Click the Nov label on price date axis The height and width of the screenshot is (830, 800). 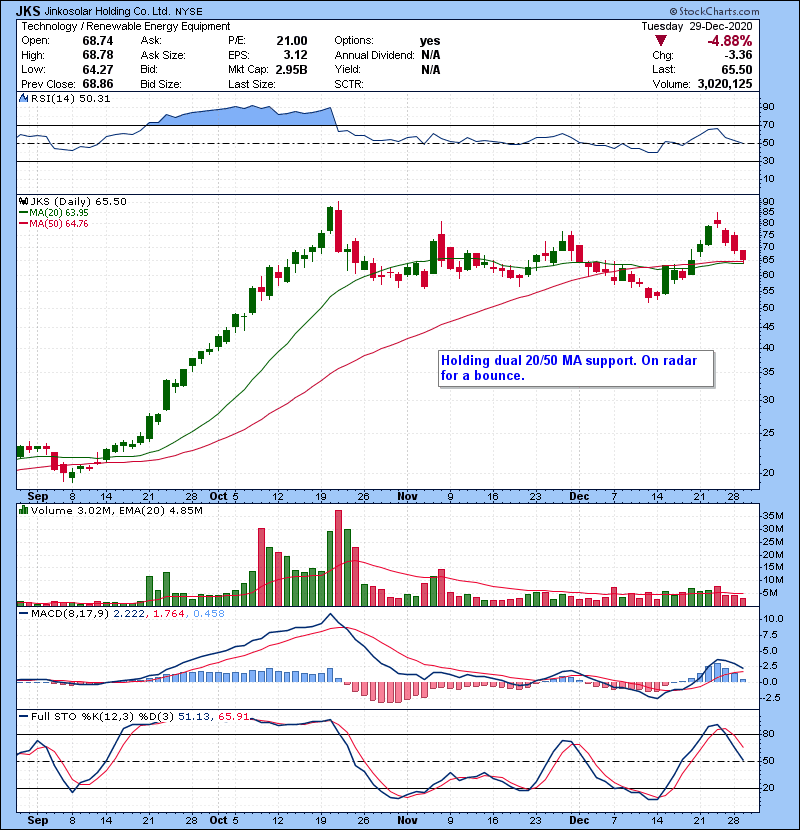[406, 495]
